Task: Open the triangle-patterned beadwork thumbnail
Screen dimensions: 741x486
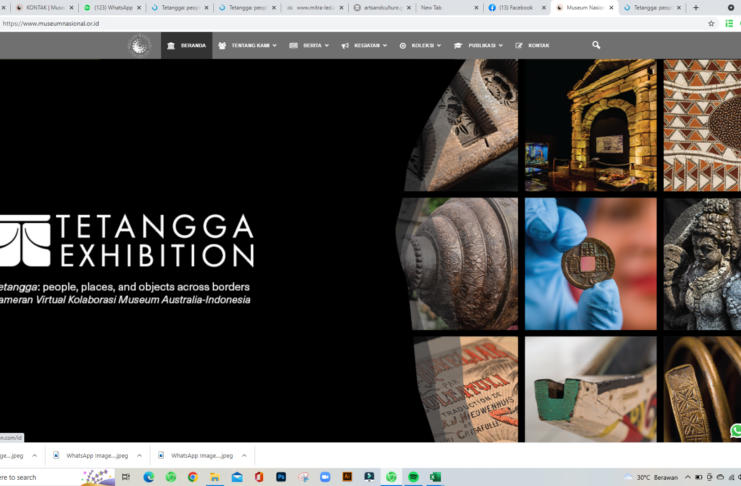Action: pos(702,125)
